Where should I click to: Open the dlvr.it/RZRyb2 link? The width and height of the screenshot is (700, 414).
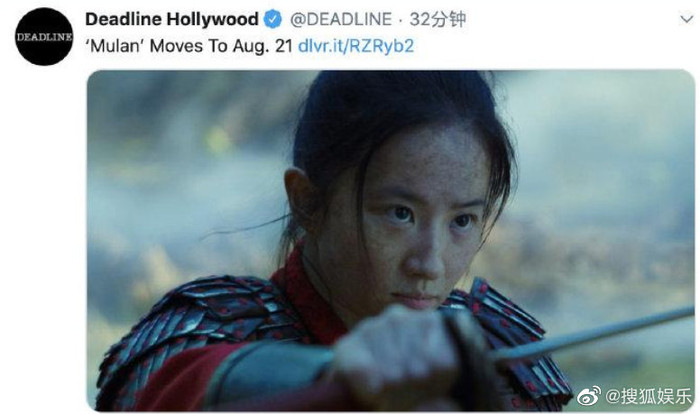(x=356, y=46)
